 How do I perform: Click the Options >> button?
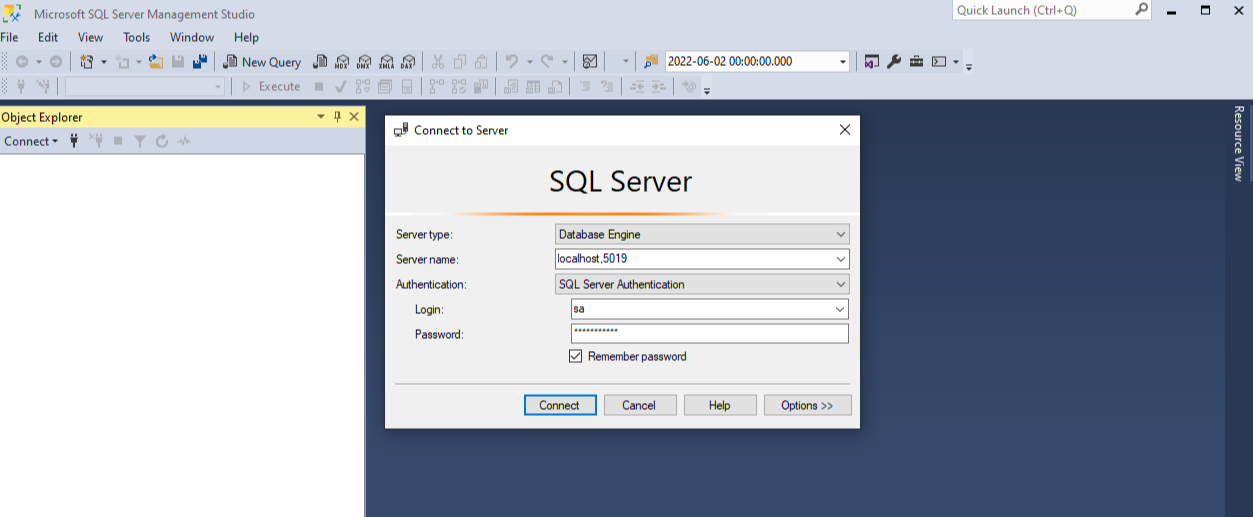808,405
